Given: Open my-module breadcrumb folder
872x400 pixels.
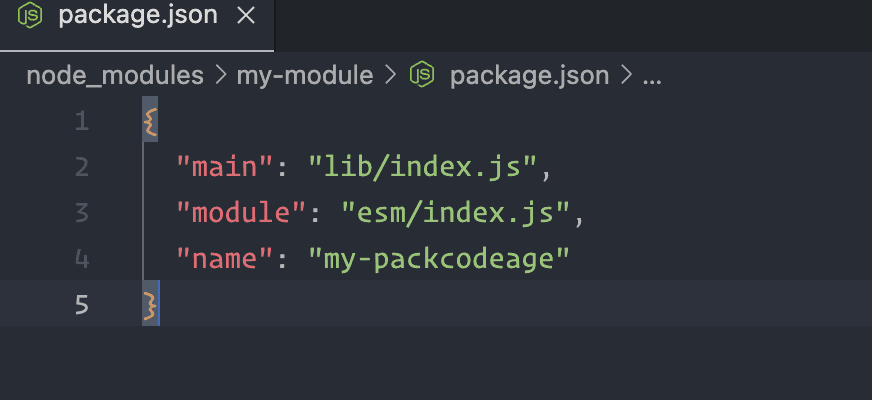Looking at the screenshot, I should pos(305,76).
